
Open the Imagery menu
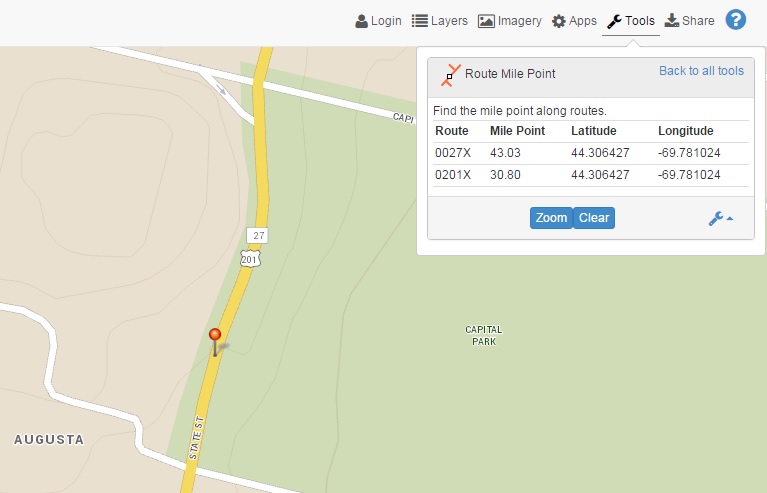(510, 21)
